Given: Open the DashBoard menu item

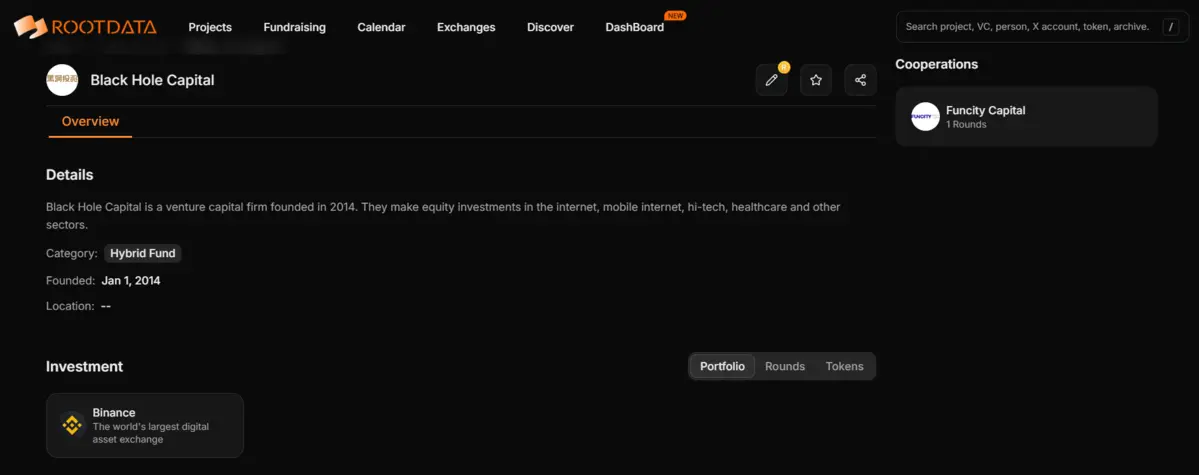Looking at the screenshot, I should 635,28.
